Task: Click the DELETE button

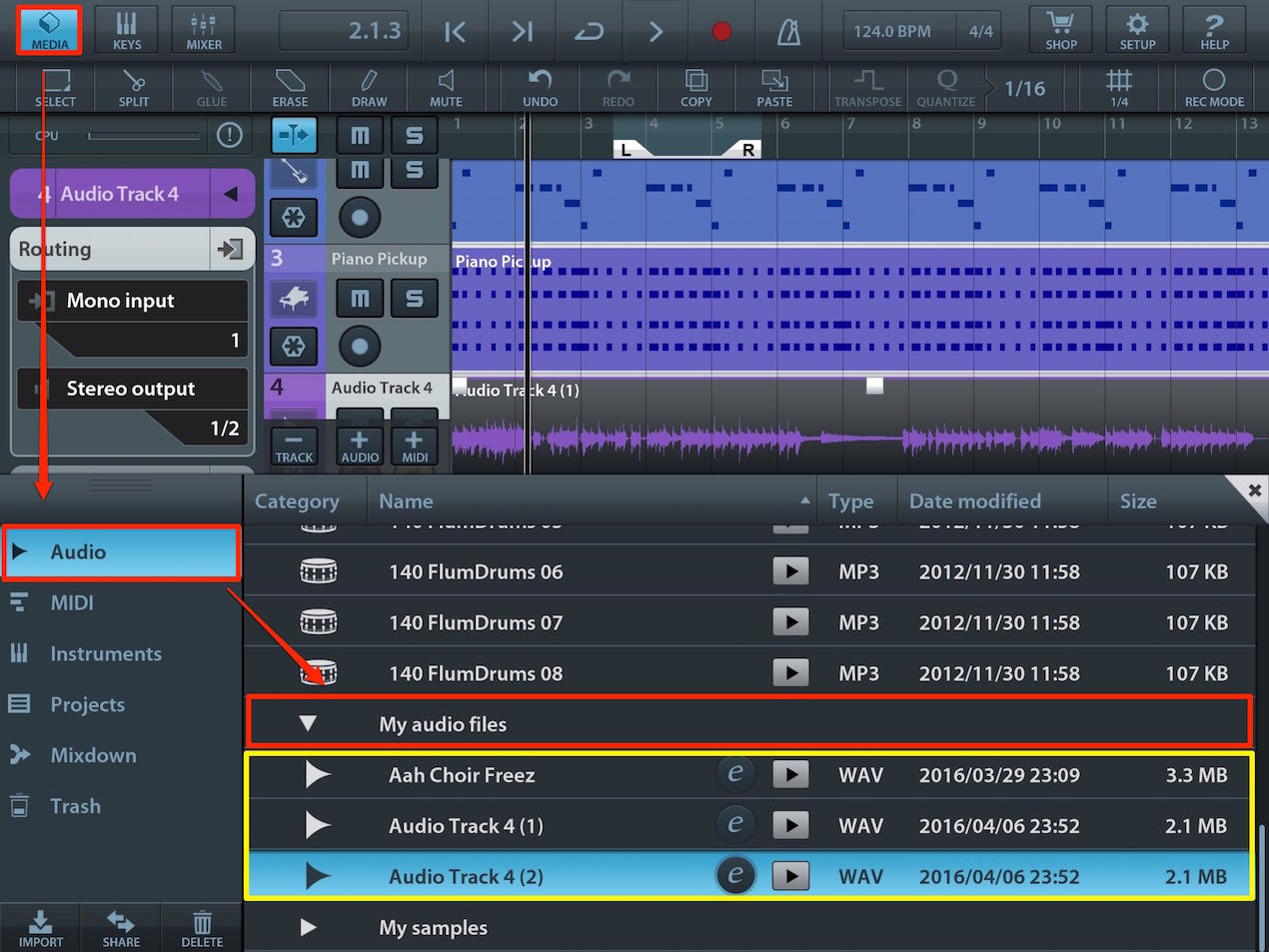Action: click(202, 928)
